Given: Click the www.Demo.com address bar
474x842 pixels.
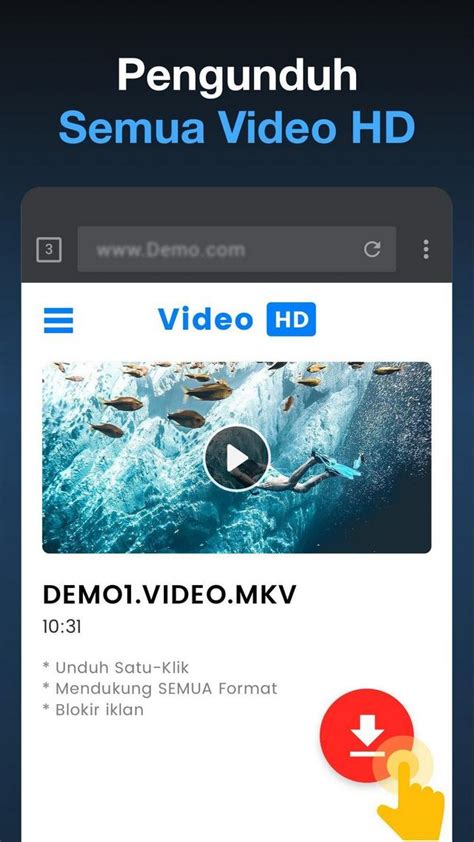Looking at the screenshot, I should (237, 249).
